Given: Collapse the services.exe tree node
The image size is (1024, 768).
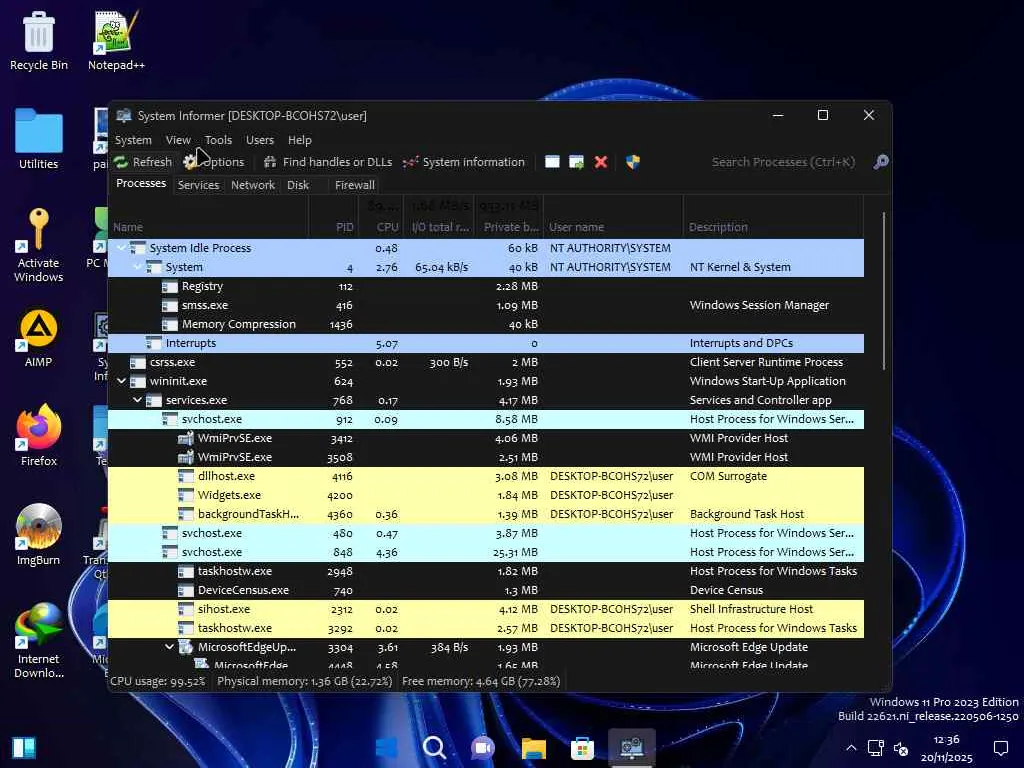Looking at the screenshot, I should (138, 400).
